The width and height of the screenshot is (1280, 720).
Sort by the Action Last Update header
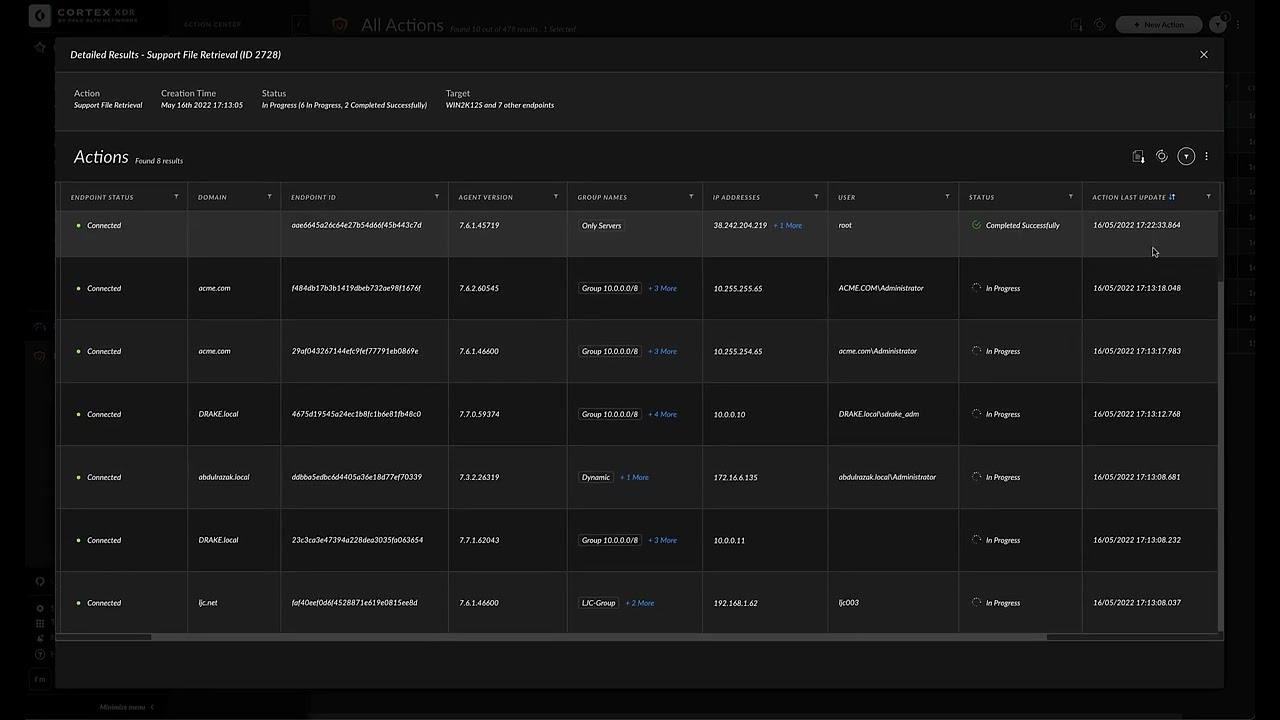pyautogui.click(x=1129, y=197)
